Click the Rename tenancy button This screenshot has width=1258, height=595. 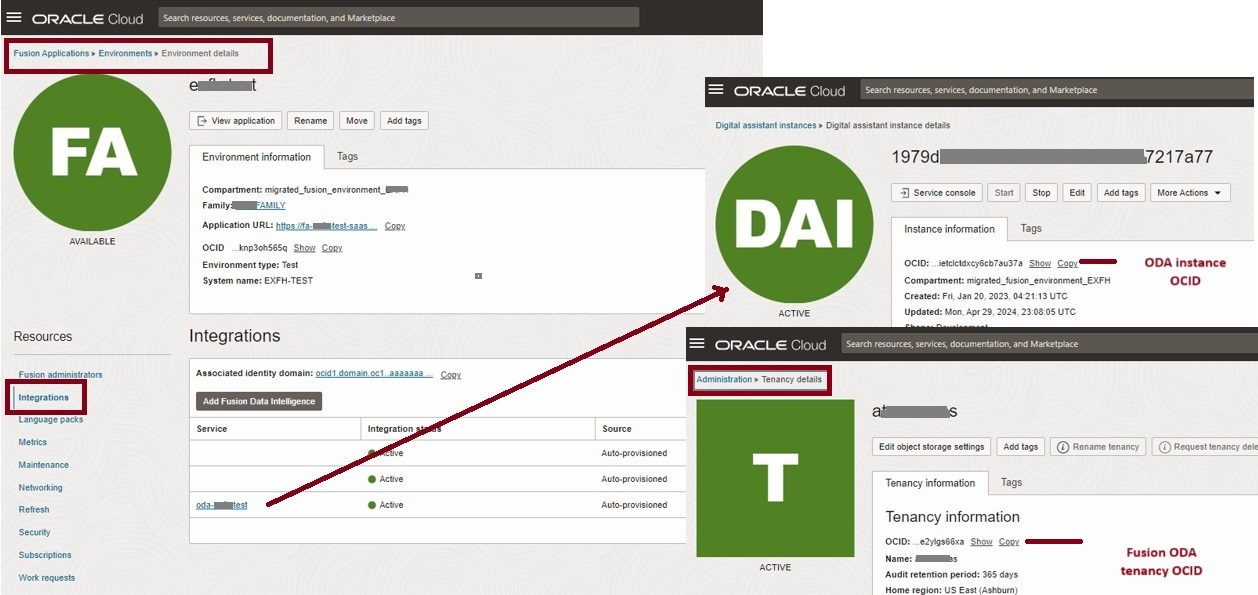pos(1098,447)
